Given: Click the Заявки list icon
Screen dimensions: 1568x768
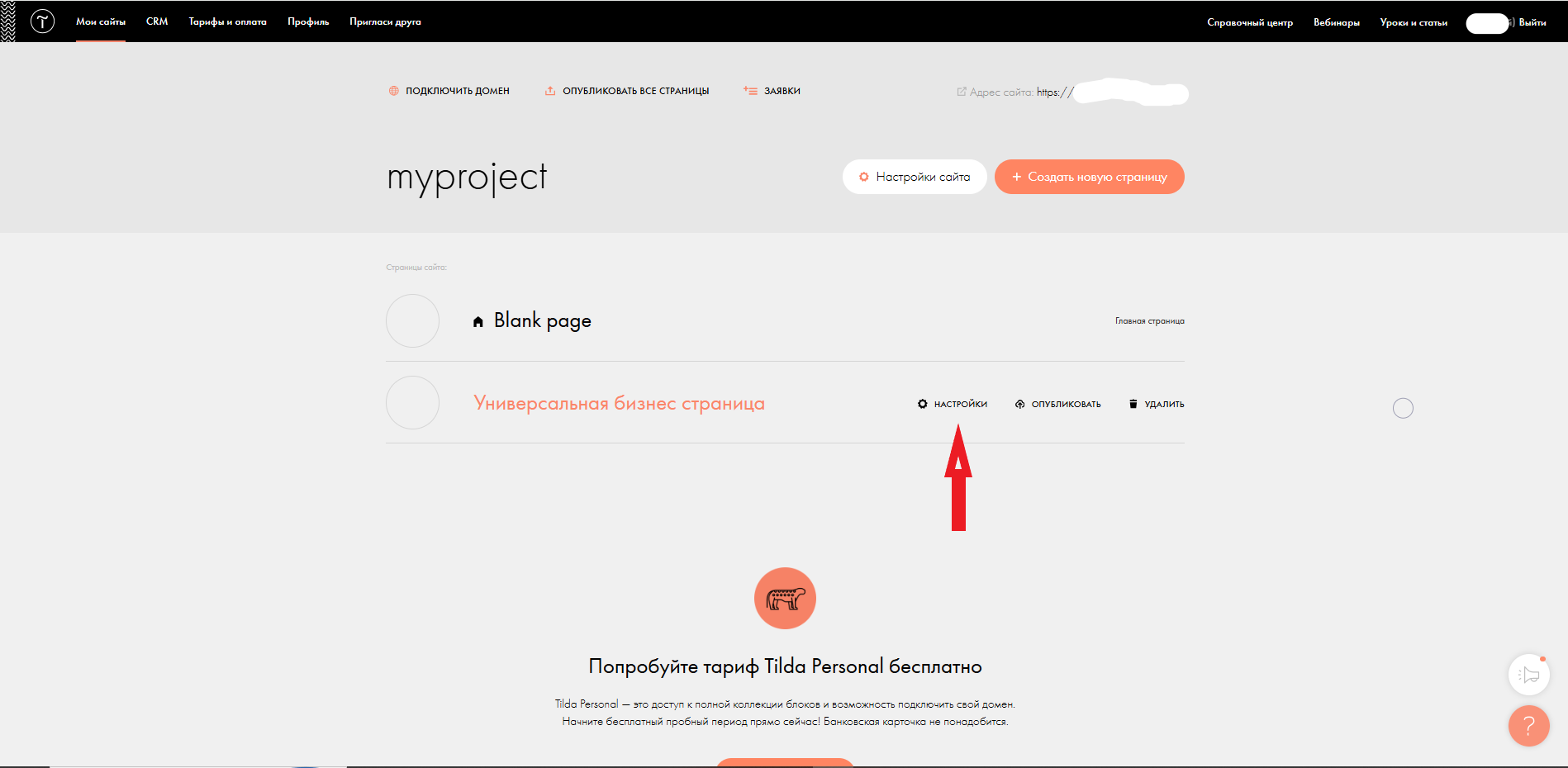Looking at the screenshot, I should click(x=750, y=91).
